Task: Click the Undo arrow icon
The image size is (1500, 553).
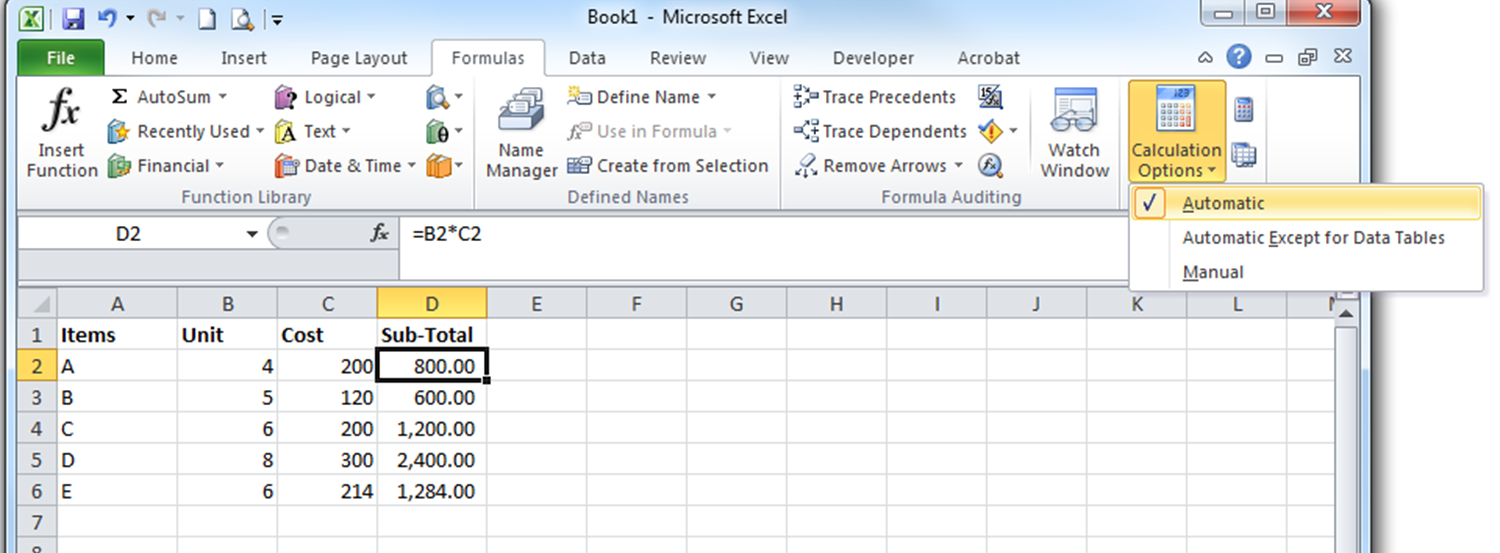Action: tap(109, 18)
